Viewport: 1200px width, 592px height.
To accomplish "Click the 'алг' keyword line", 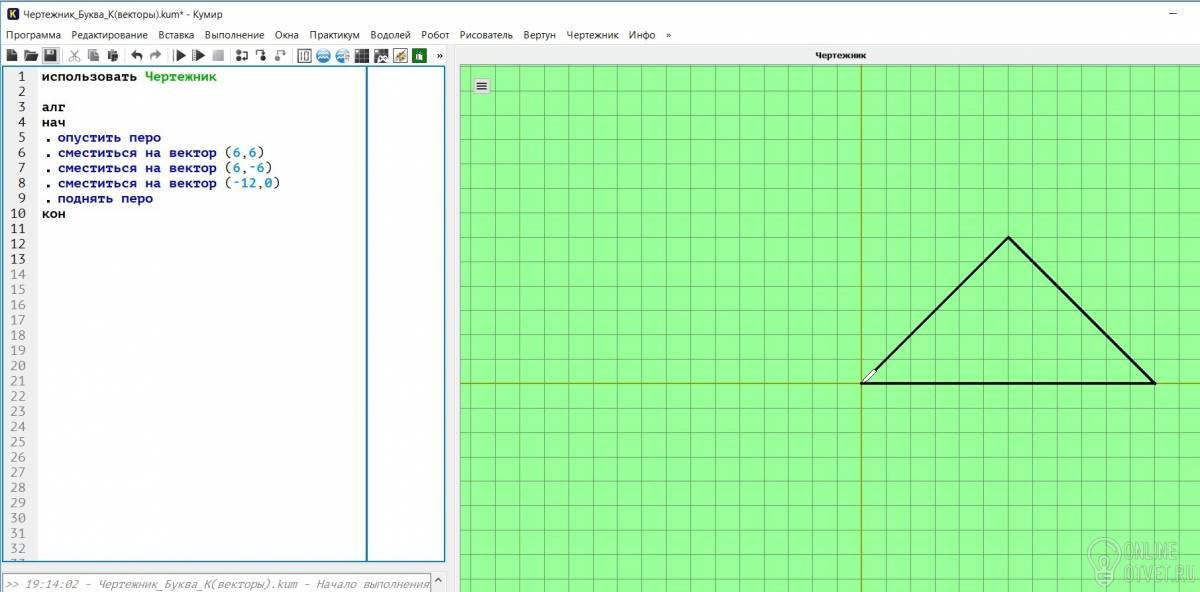I will pos(53,107).
